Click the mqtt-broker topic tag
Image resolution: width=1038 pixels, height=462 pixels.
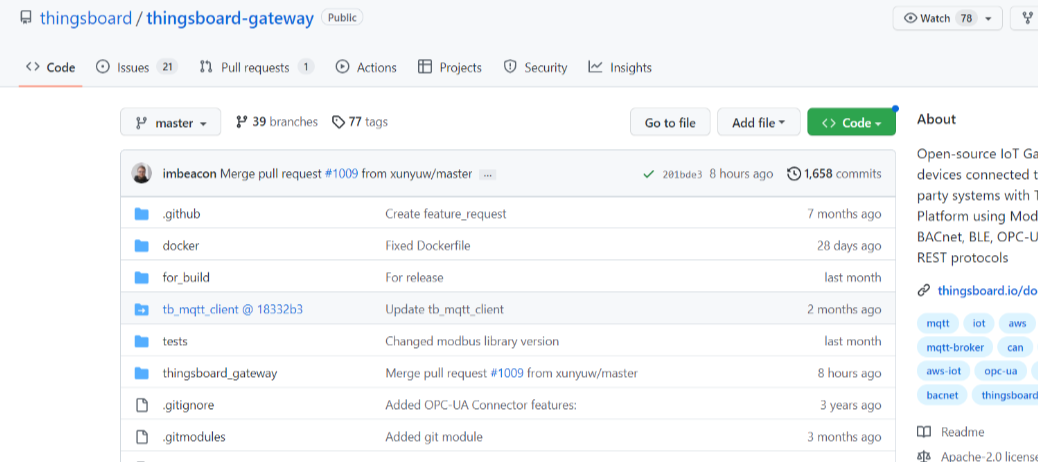(955, 347)
